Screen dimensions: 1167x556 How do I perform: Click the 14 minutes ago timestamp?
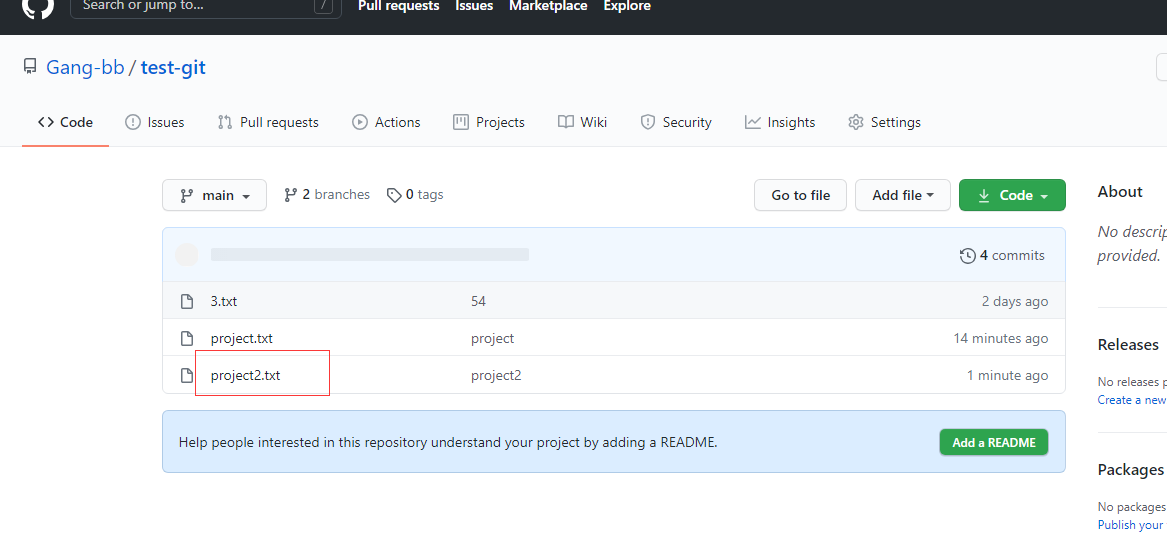point(1001,339)
